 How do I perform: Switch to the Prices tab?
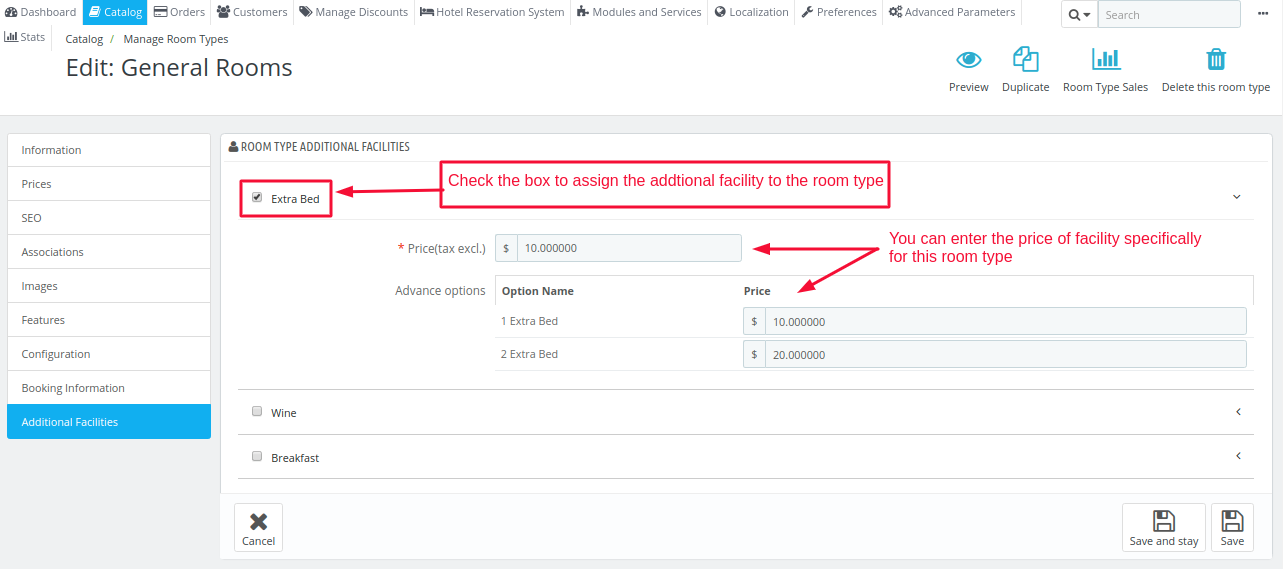click(109, 184)
